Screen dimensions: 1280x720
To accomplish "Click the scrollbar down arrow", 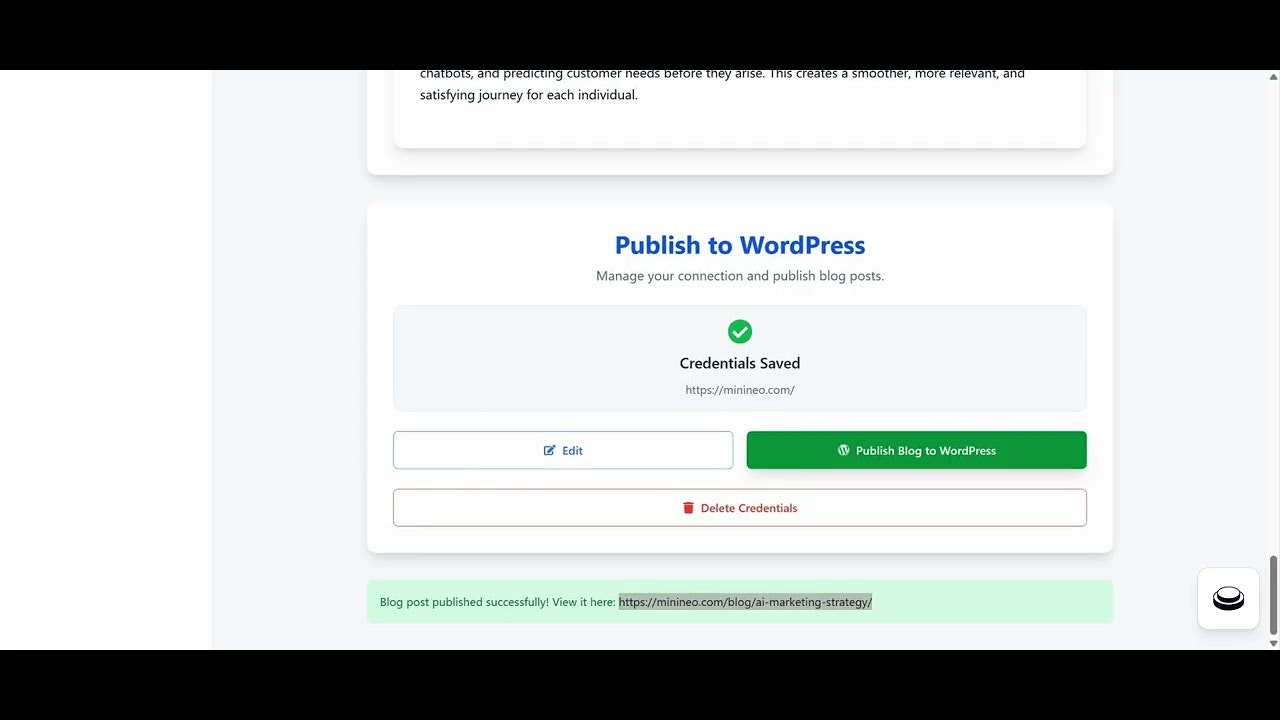I will pyautogui.click(x=1273, y=643).
